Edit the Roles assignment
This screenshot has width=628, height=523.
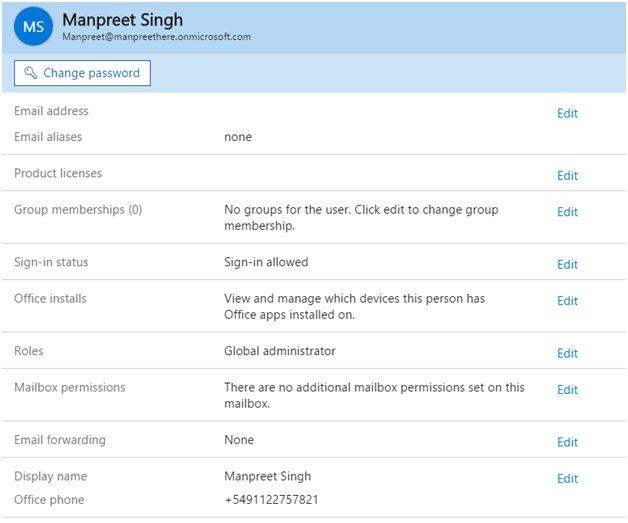pos(567,353)
